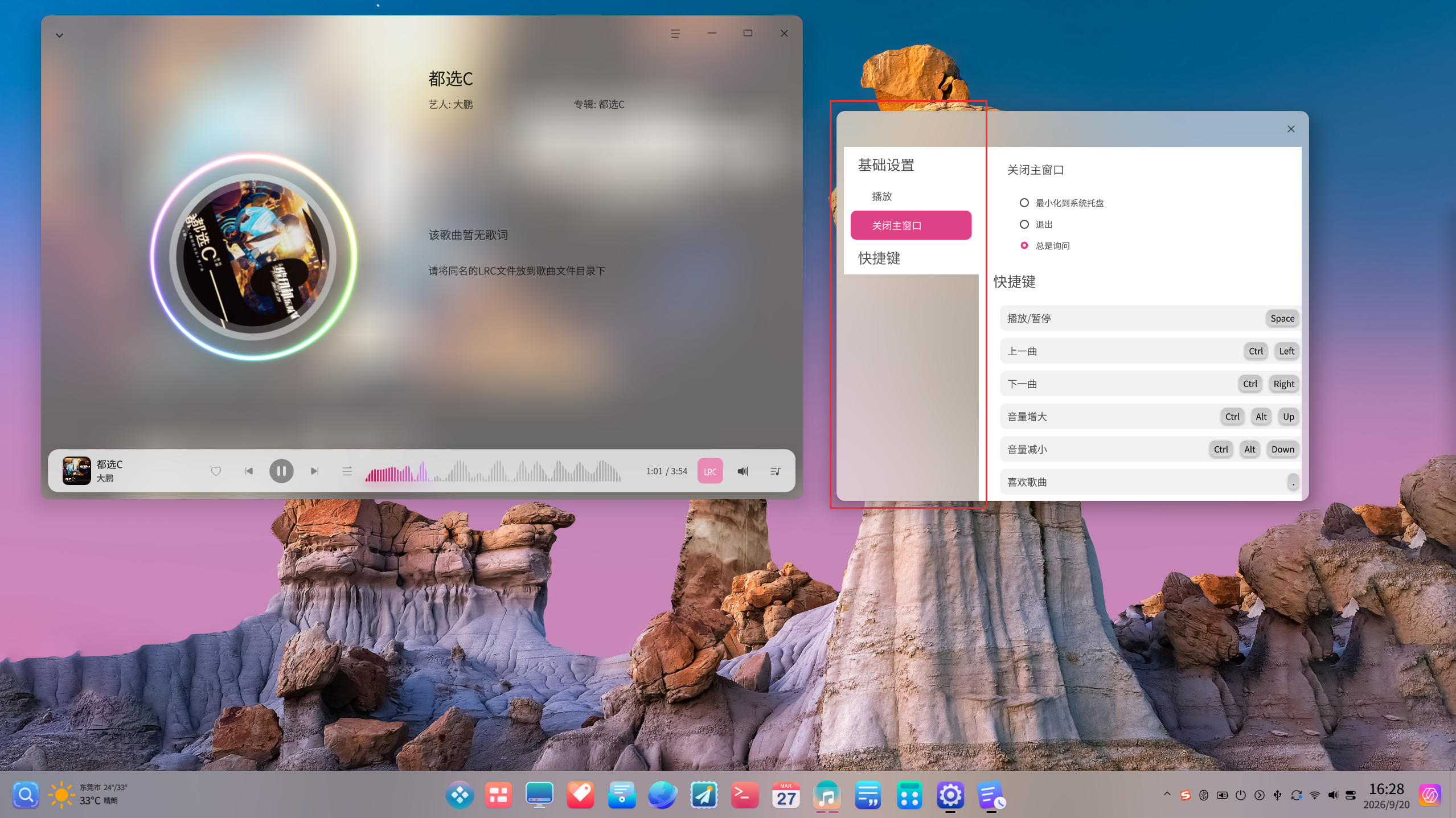Click the 都选C album thumbnail in playbar

(76, 471)
